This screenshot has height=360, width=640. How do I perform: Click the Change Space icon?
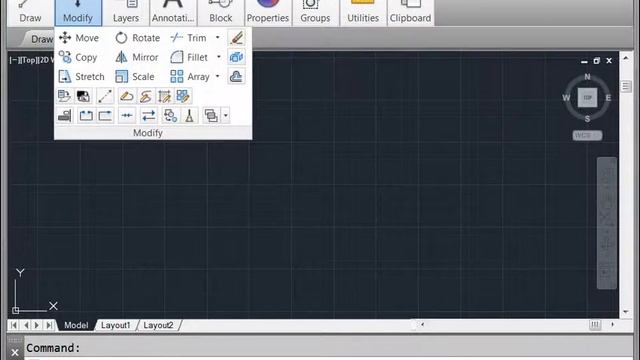[x=83, y=96]
